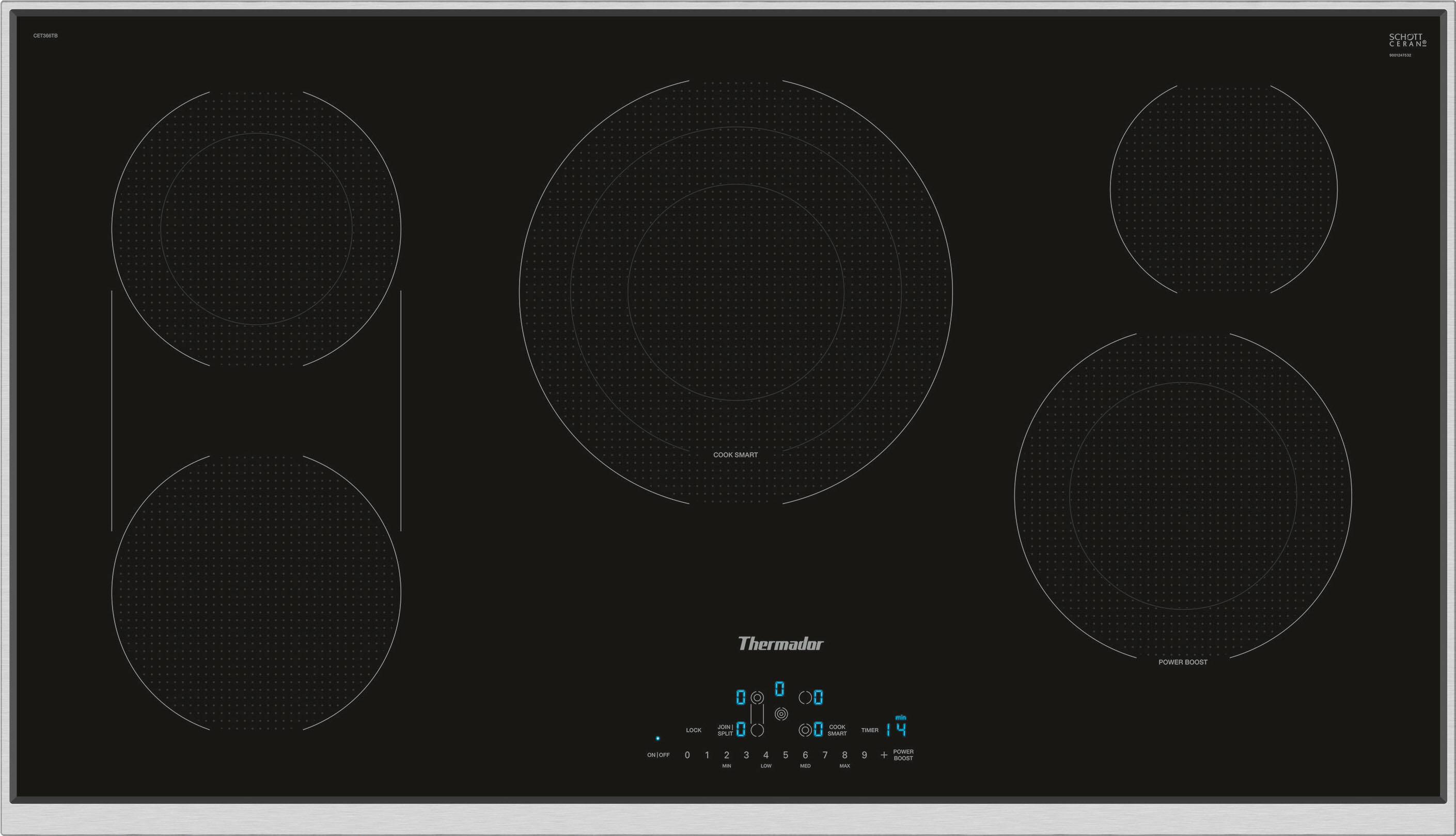
Task: Tap the min timer indicator
Action: (901, 717)
